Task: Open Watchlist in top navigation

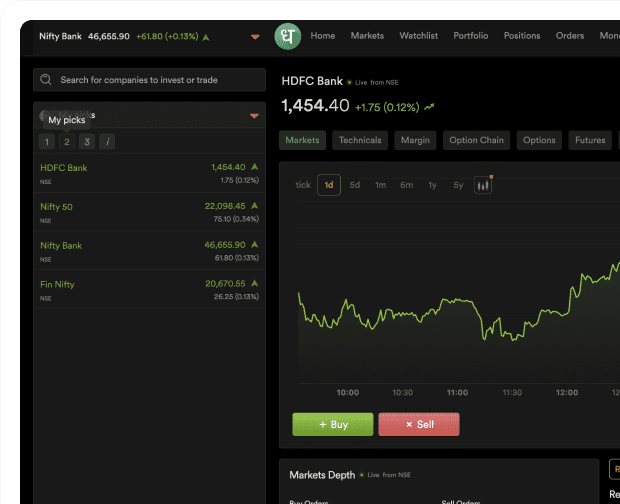Action: click(418, 36)
